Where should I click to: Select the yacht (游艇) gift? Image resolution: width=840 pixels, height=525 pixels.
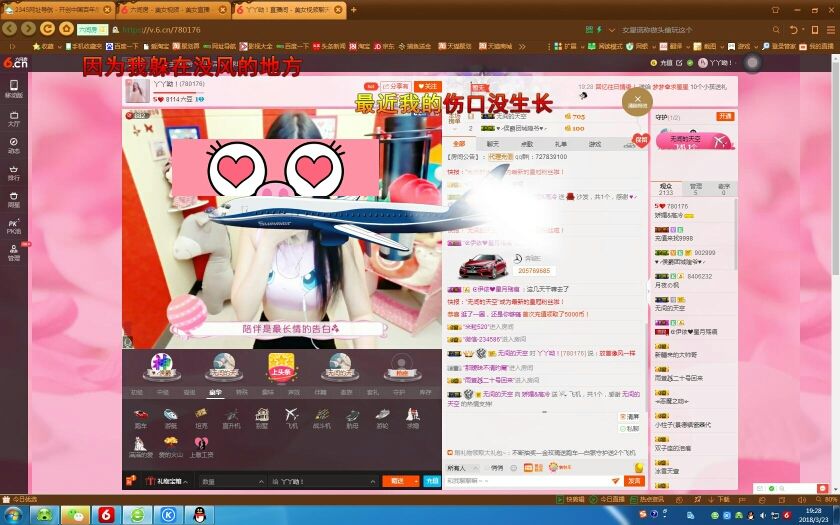click(170, 417)
